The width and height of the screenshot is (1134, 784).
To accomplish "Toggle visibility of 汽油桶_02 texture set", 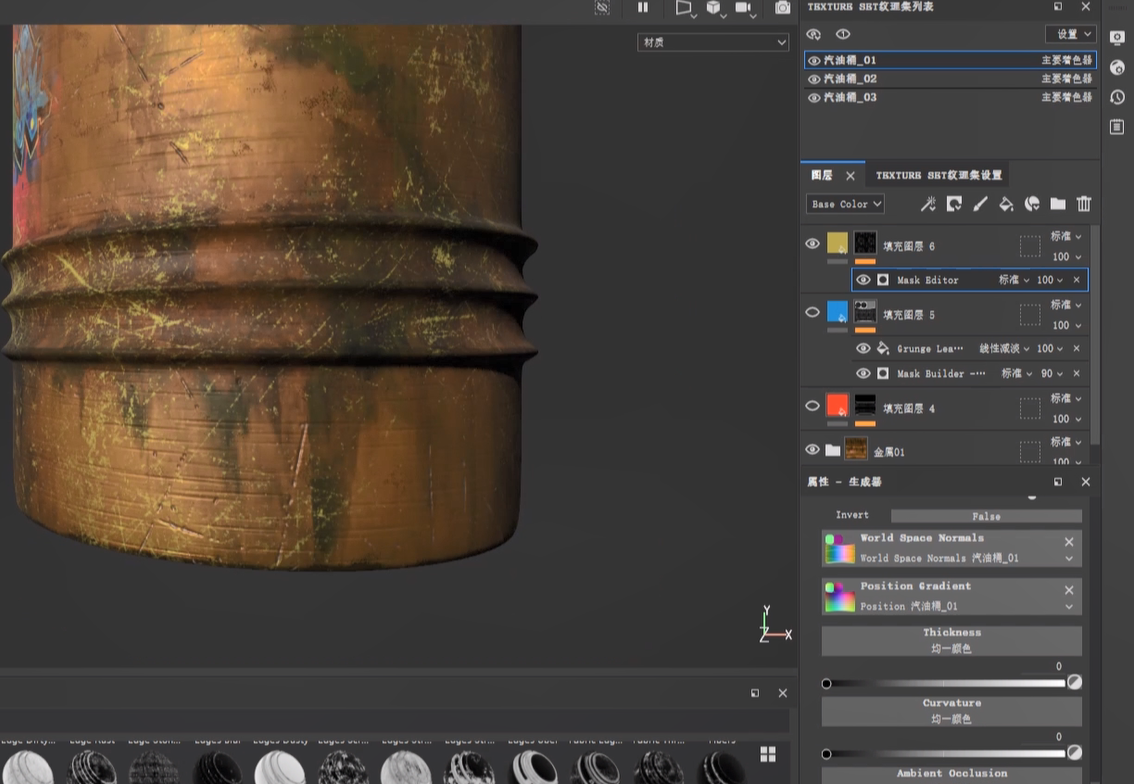I will click(x=814, y=79).
